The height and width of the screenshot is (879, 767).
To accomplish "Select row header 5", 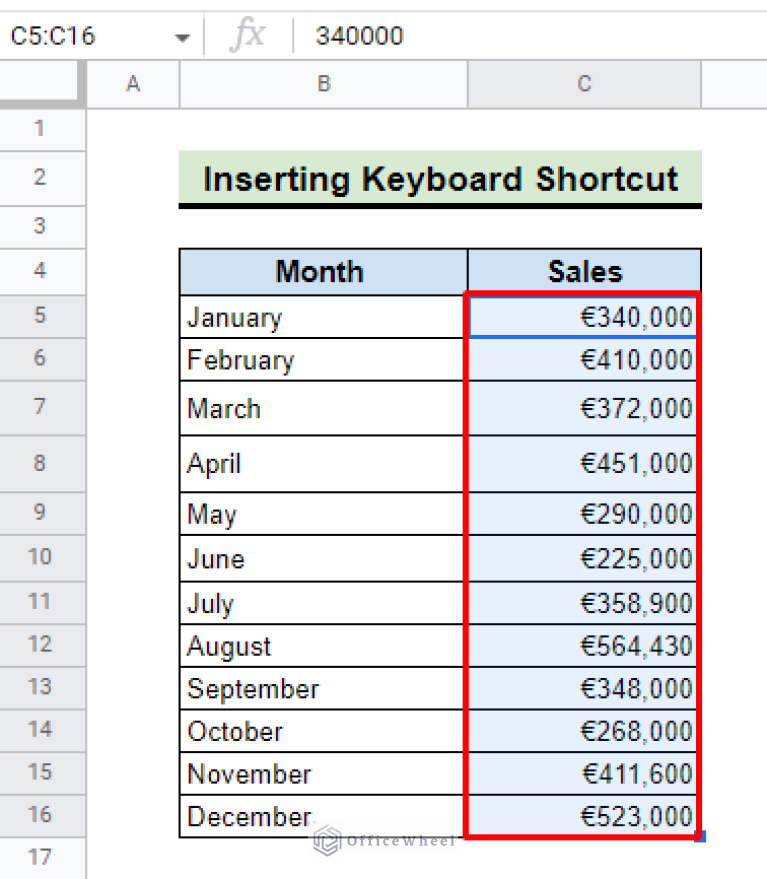I will [41, 317].
